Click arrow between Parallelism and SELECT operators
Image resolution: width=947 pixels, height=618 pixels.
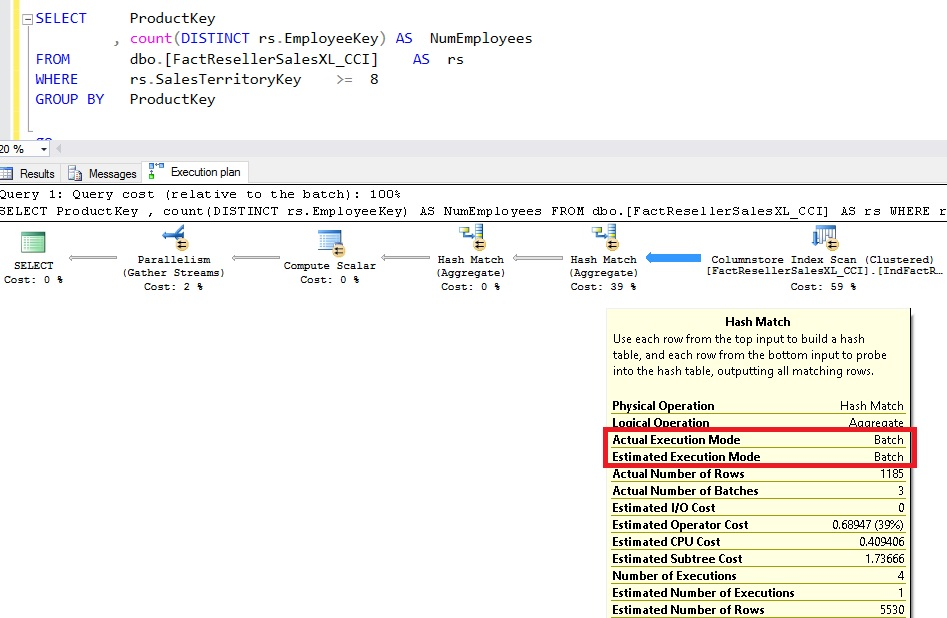tap(92, 259)
